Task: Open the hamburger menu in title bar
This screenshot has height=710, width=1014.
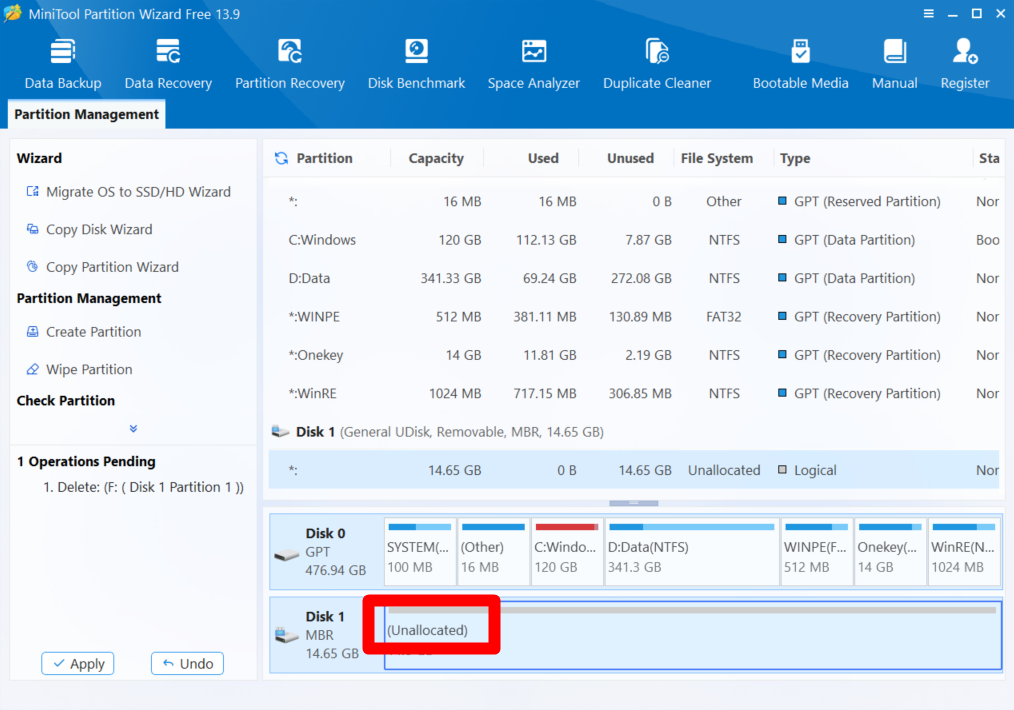Action: (x=929, y=14)
